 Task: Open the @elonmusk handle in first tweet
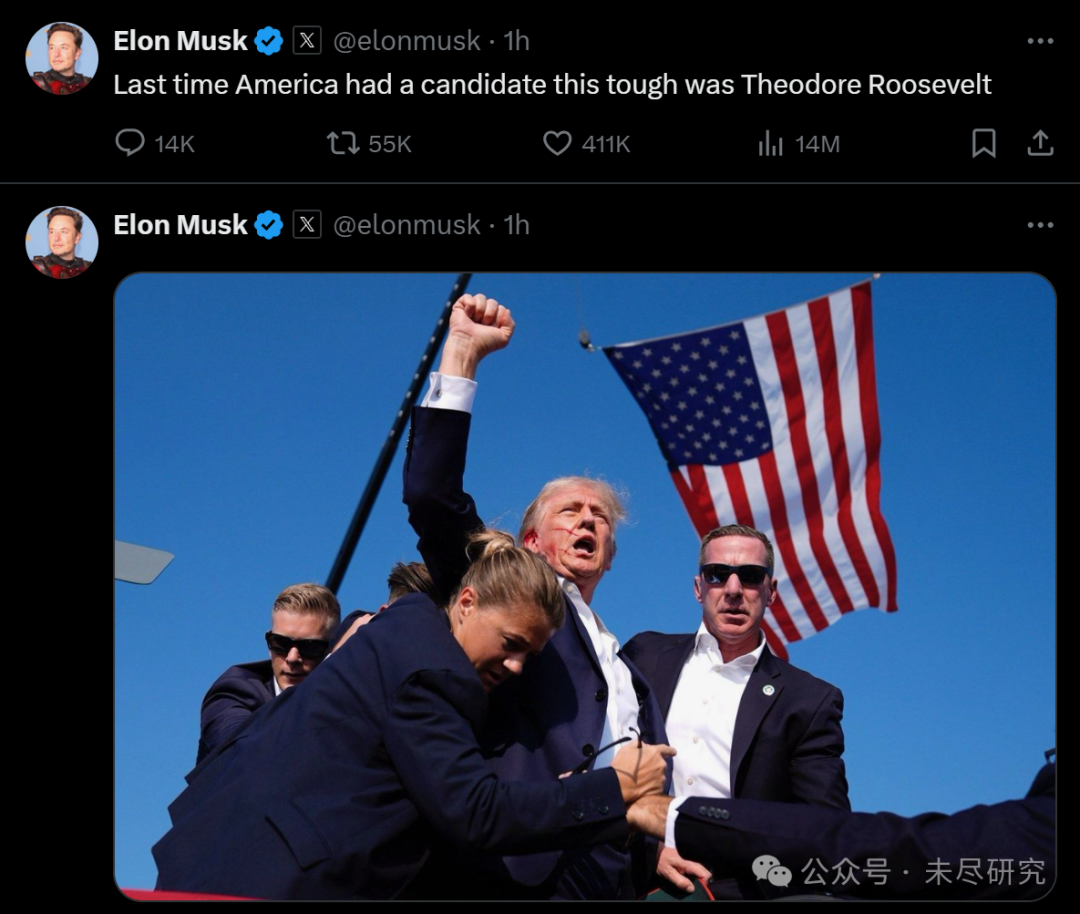(406, 41)
